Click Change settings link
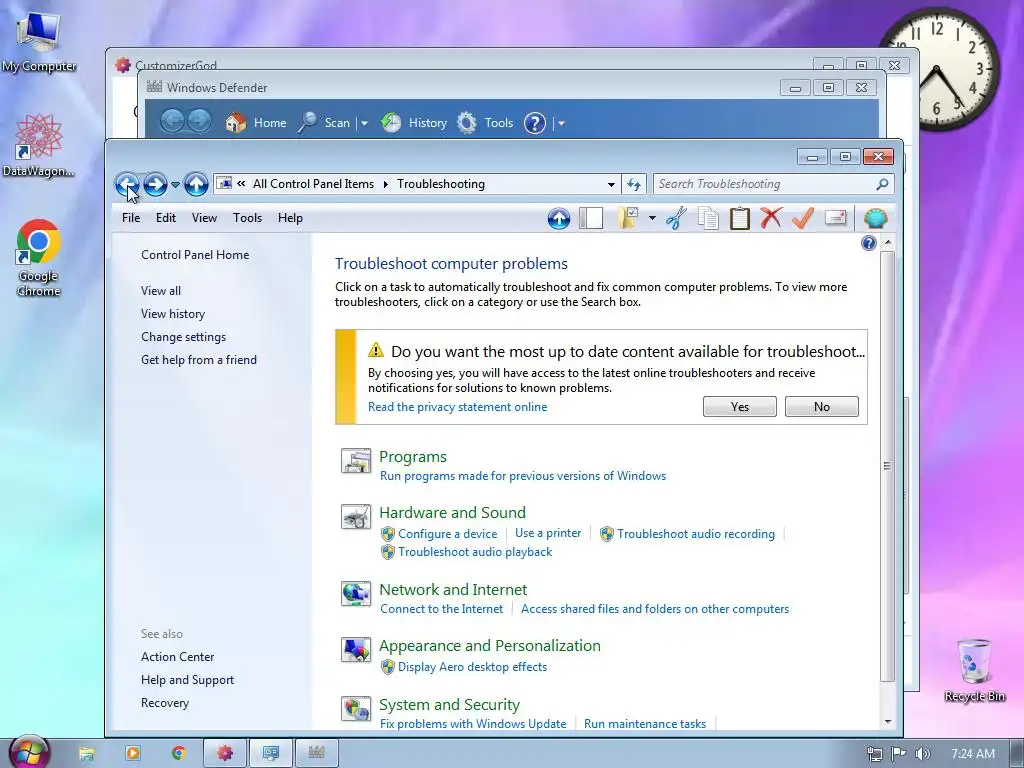The width and height of the screenshot is (1024, 768). click(184, 337)
